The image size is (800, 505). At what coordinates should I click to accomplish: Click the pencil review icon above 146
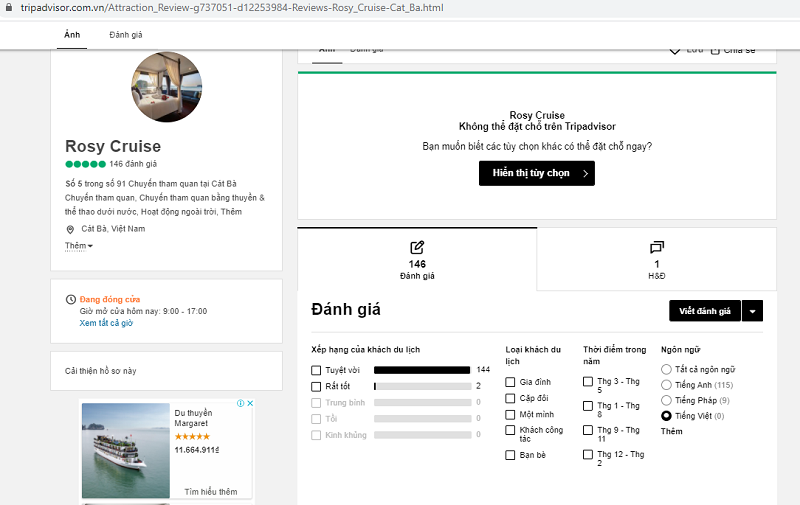(x=417, y=247)
